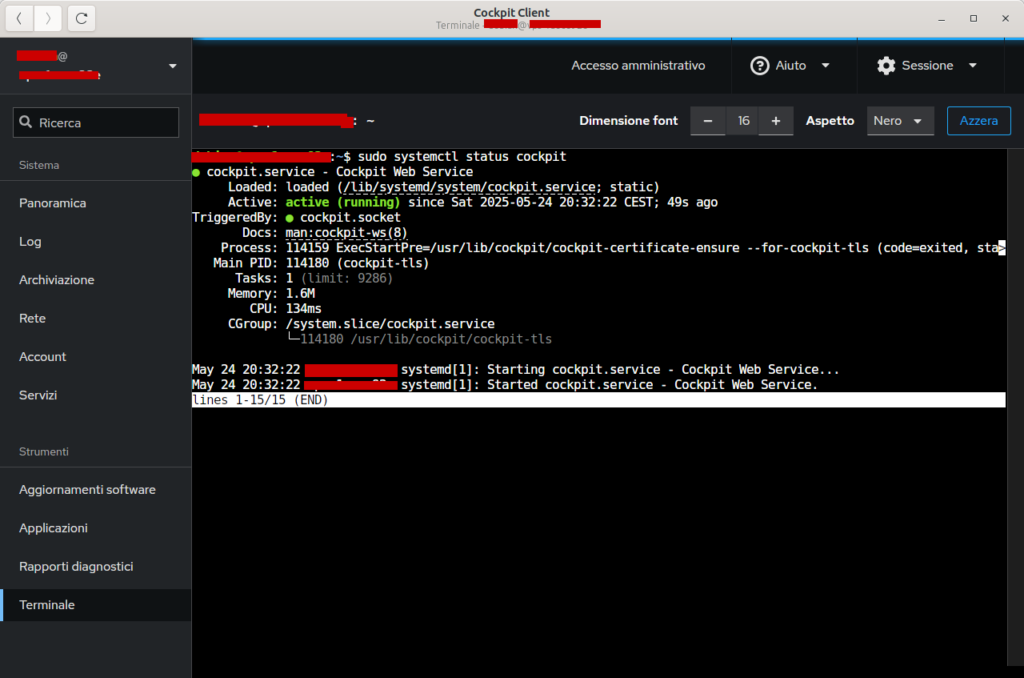This screenshot has width=1024, height=678.
Task: Go forward with the right arrow button
Action: (48, 18)
